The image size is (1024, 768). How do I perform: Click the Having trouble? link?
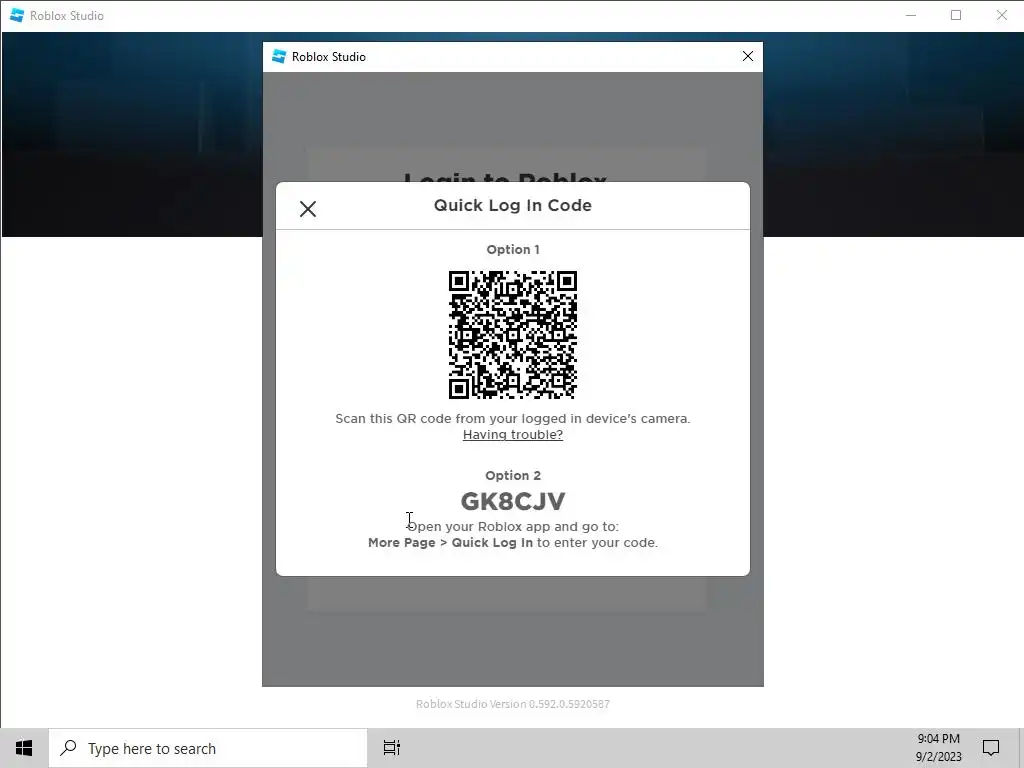(513, 435)
